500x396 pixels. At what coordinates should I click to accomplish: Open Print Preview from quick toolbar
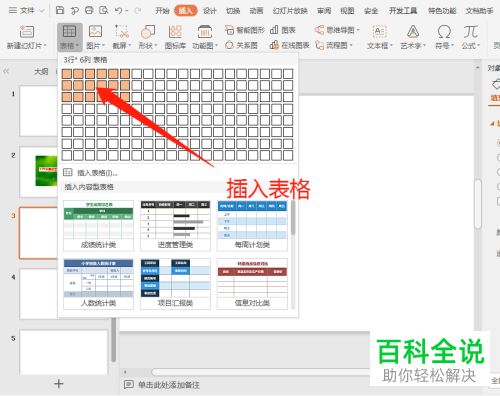pos(104,11)
